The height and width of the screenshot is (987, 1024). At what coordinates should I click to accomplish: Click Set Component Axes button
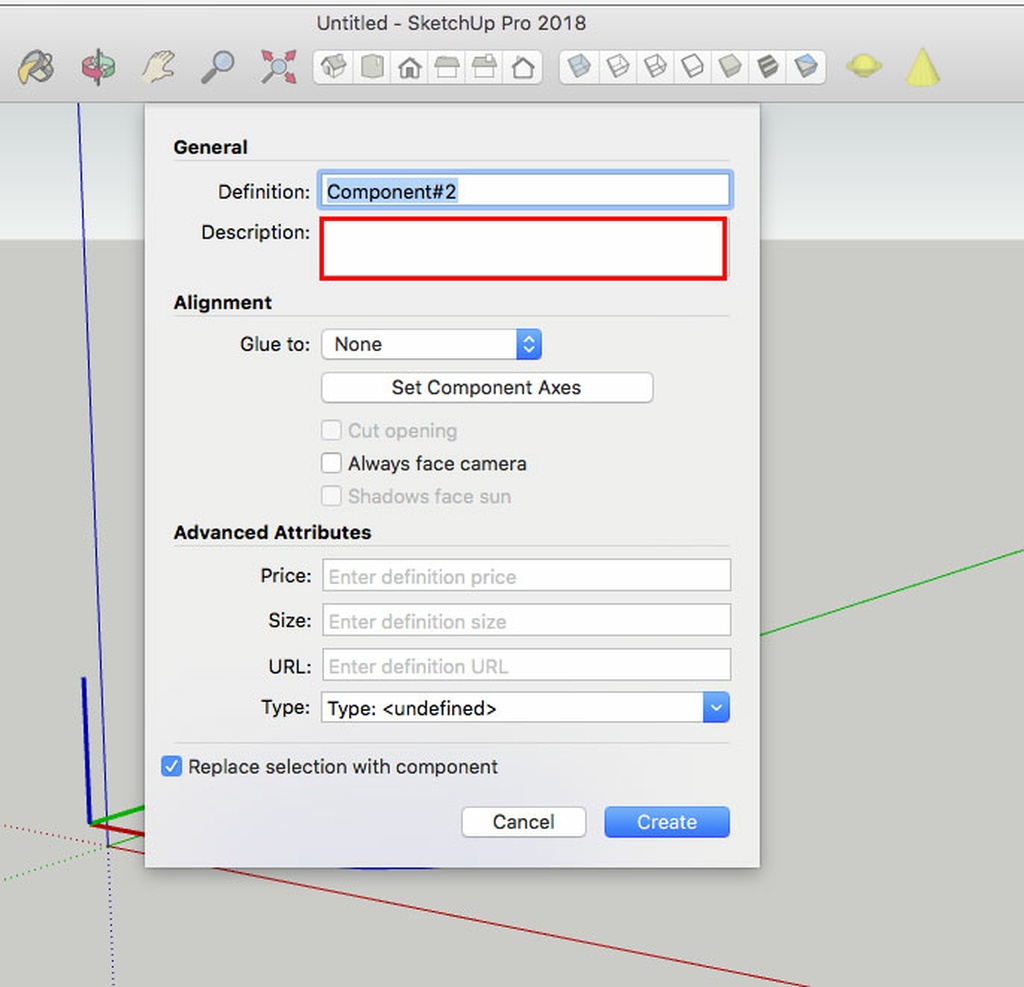click(486, 388)
